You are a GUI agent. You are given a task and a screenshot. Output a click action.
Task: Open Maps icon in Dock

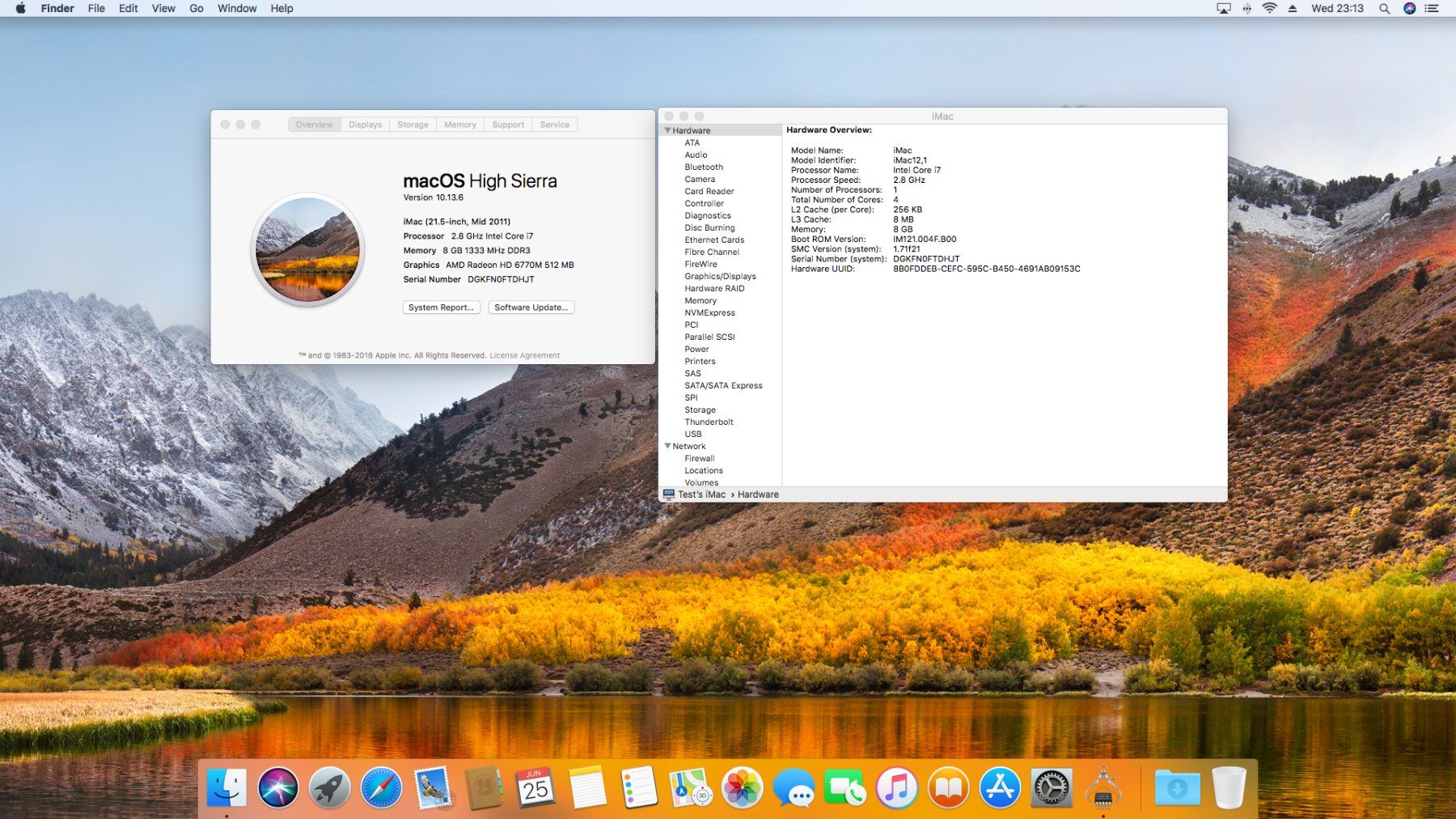tap(690, 787)
